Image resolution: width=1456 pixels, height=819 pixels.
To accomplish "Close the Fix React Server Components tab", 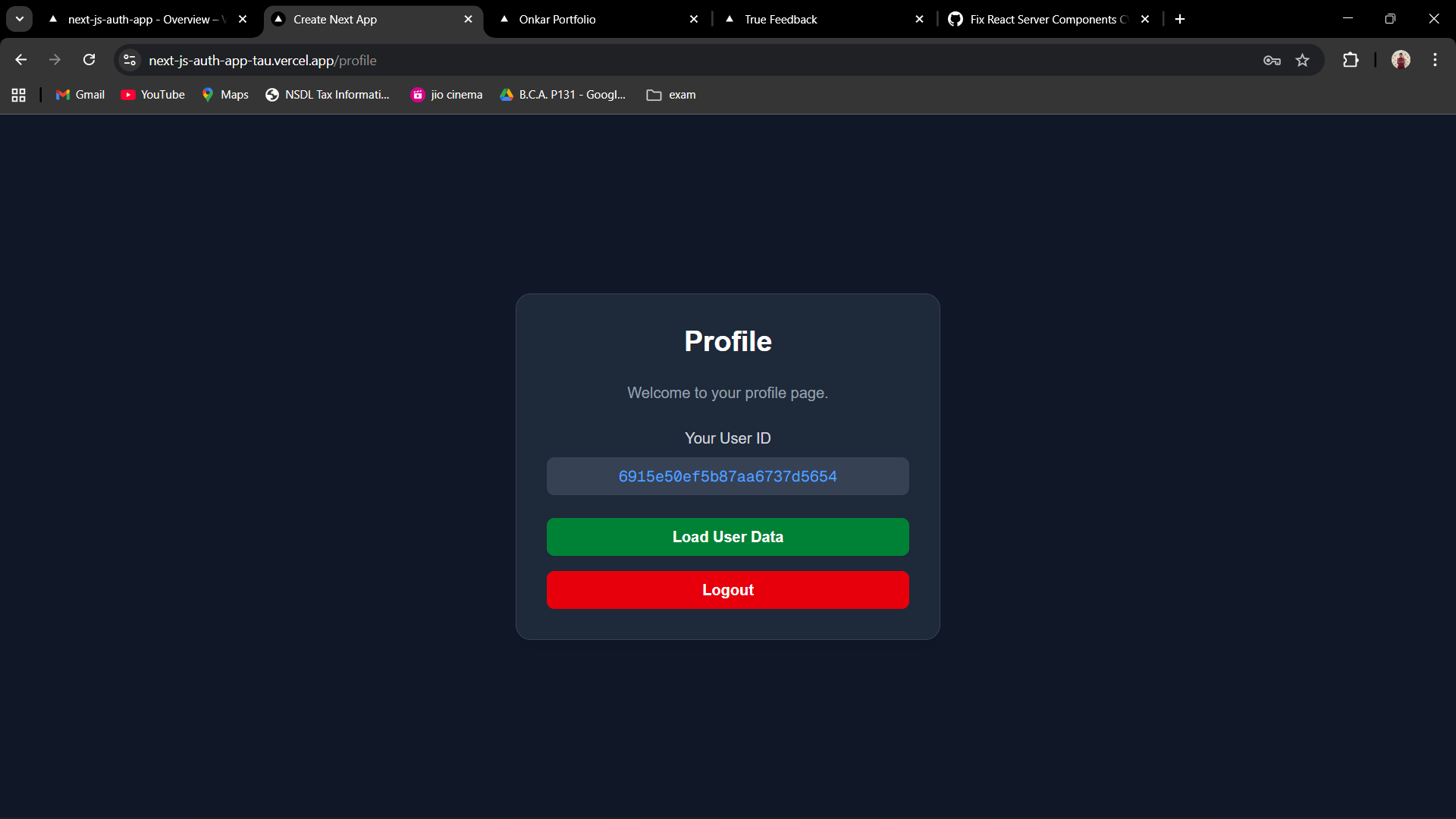I will [1145, 19].
